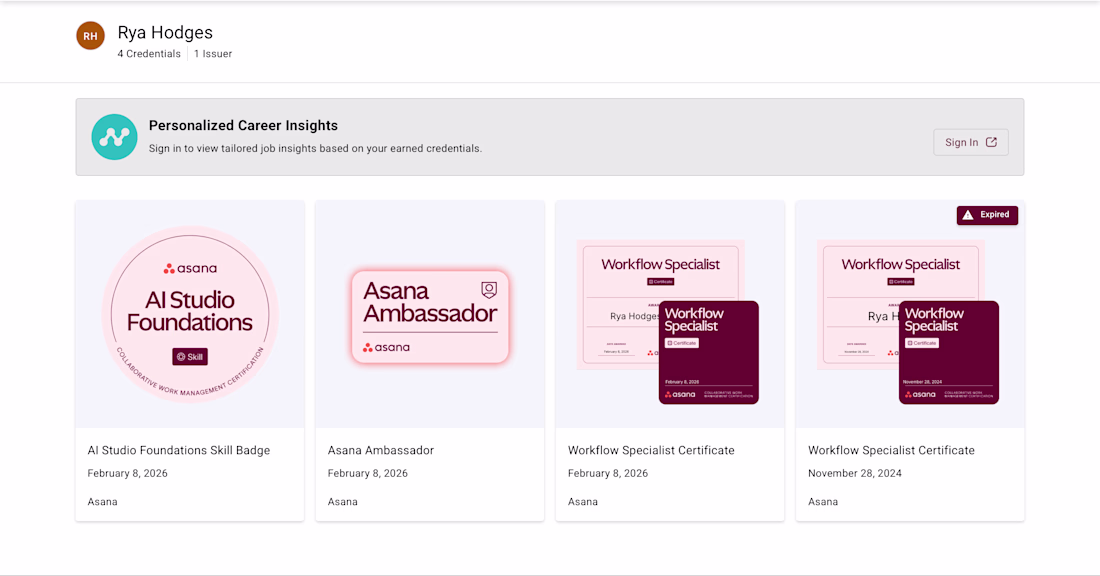The width and height of the screenshot is (1100, 576).
Task: Click the teal Career Insights graph icon
Action: coord(114,137)
